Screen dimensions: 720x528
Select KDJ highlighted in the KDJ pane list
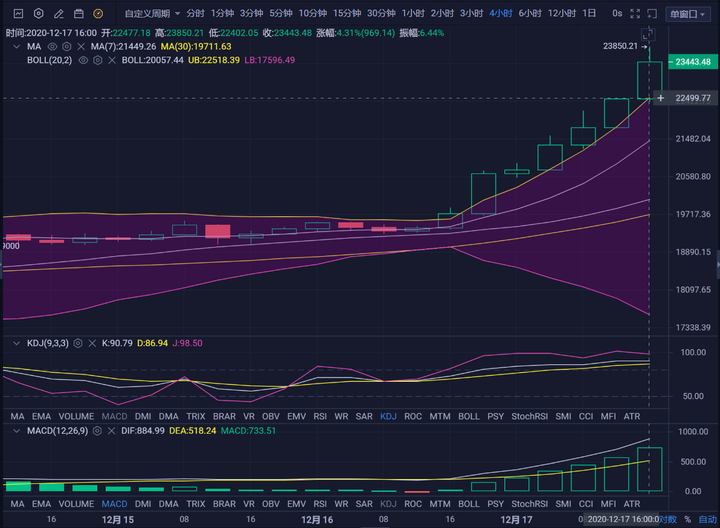point(388,416)
